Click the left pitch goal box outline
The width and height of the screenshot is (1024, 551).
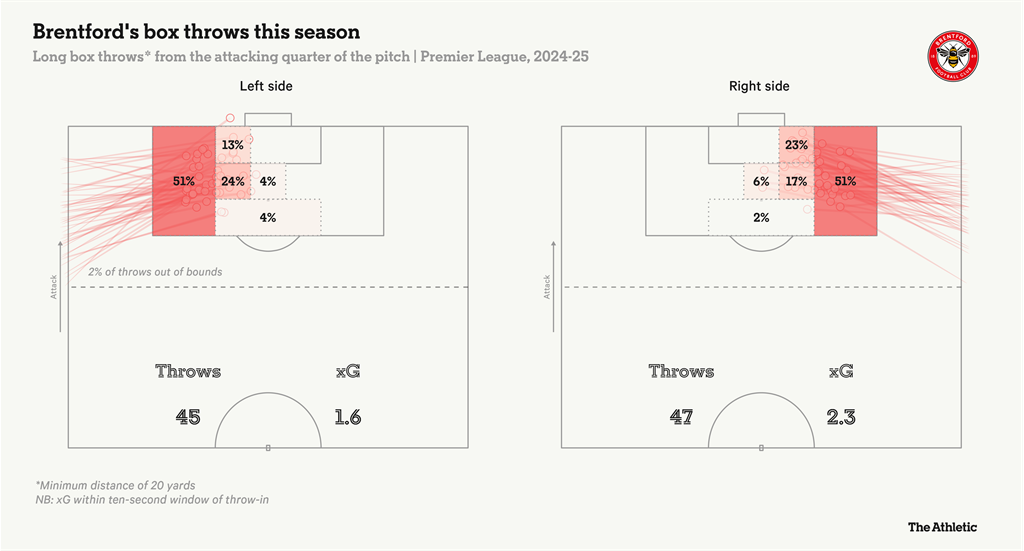268,119
